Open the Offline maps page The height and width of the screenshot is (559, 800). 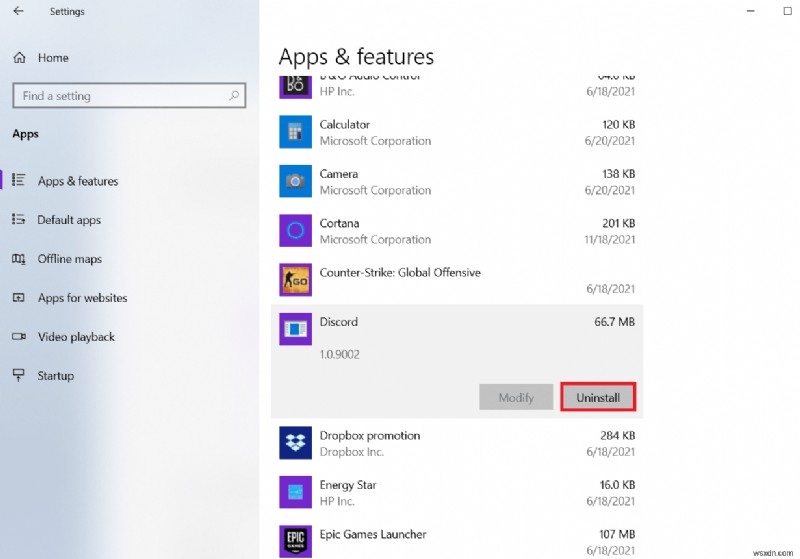point(70,259)
